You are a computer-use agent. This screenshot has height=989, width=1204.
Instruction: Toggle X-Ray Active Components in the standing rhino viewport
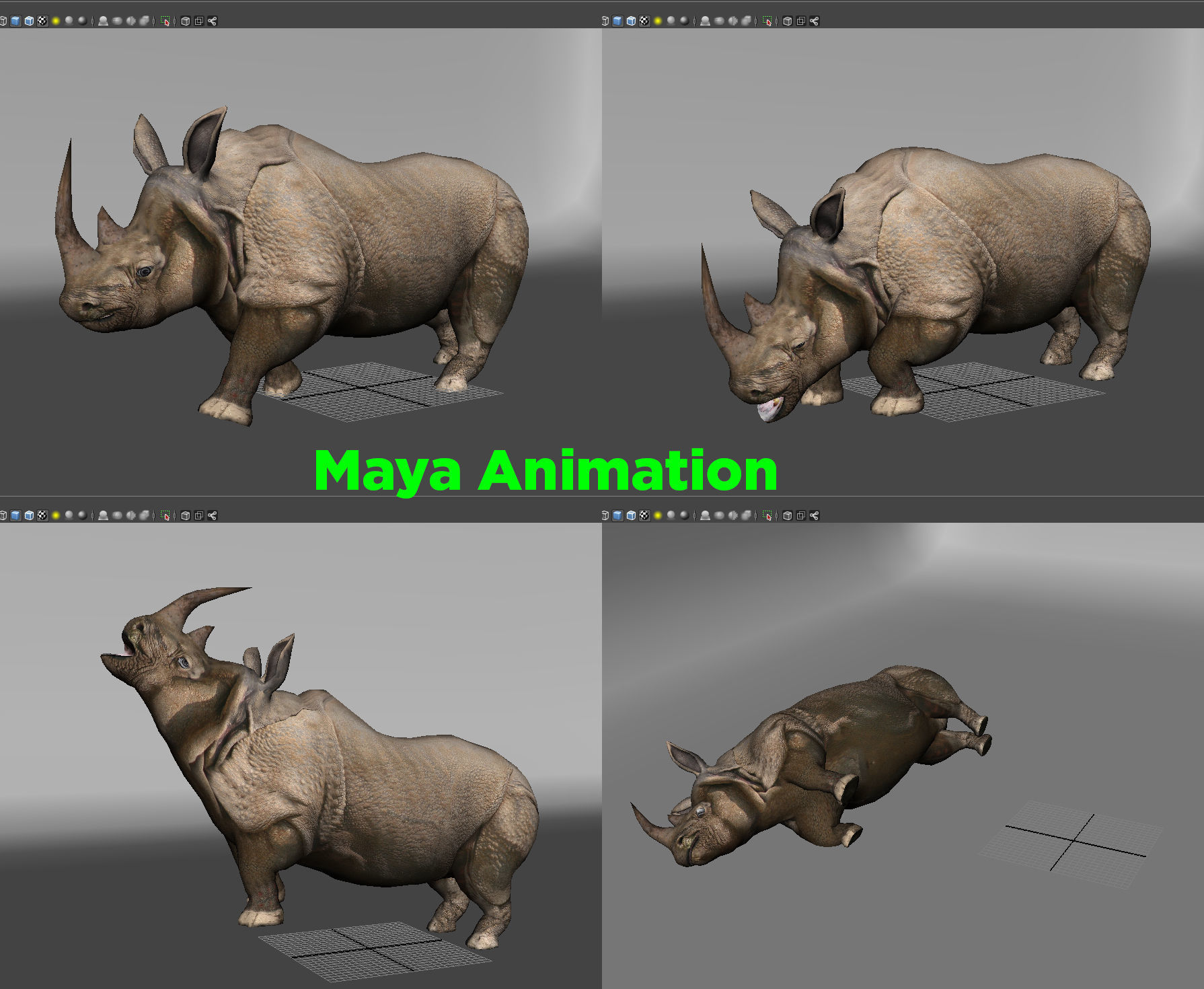pos(199,21)
